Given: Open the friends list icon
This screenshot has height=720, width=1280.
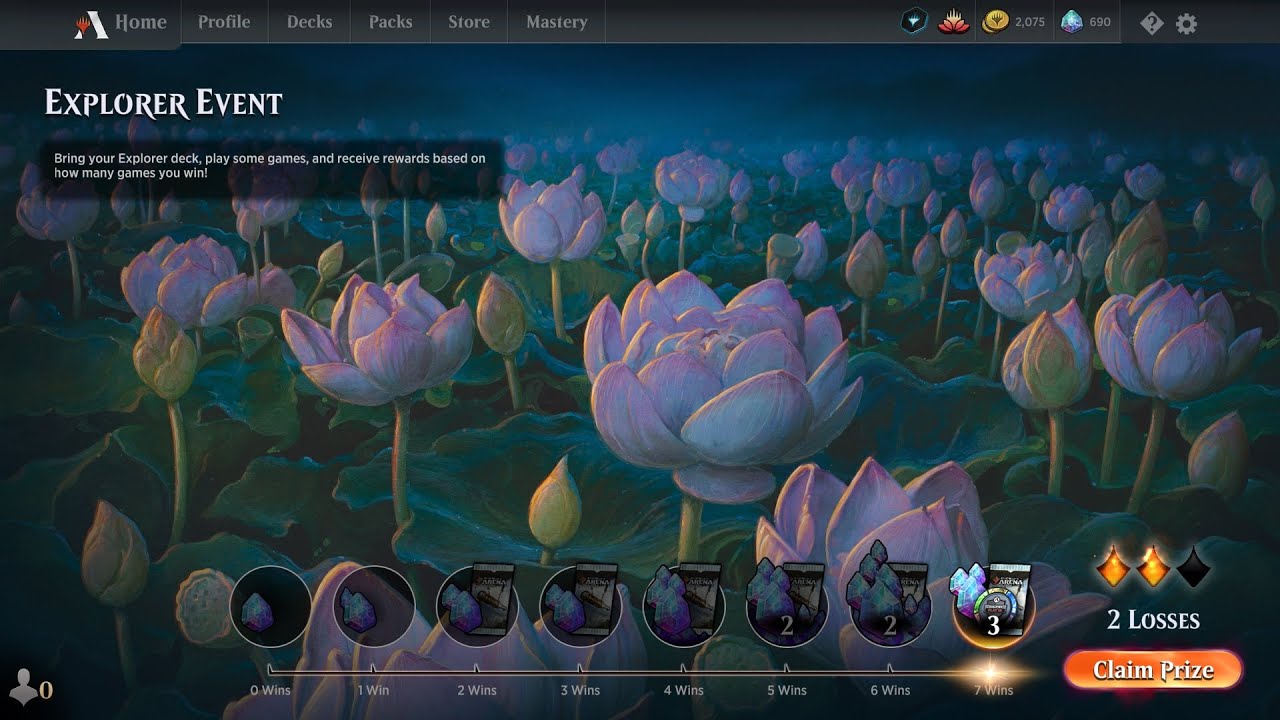Looking at the screenshot, I should point(24,688).
